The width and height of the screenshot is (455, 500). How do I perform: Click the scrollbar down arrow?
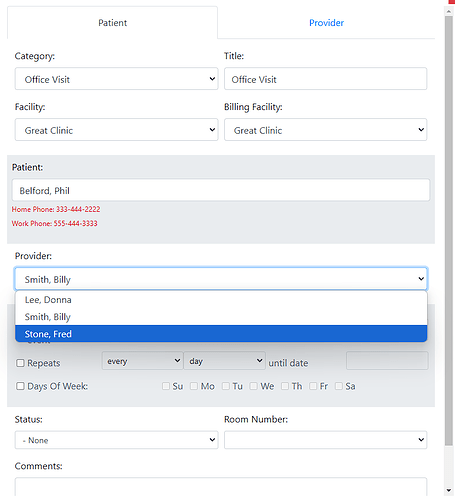(x=449, y=490)
